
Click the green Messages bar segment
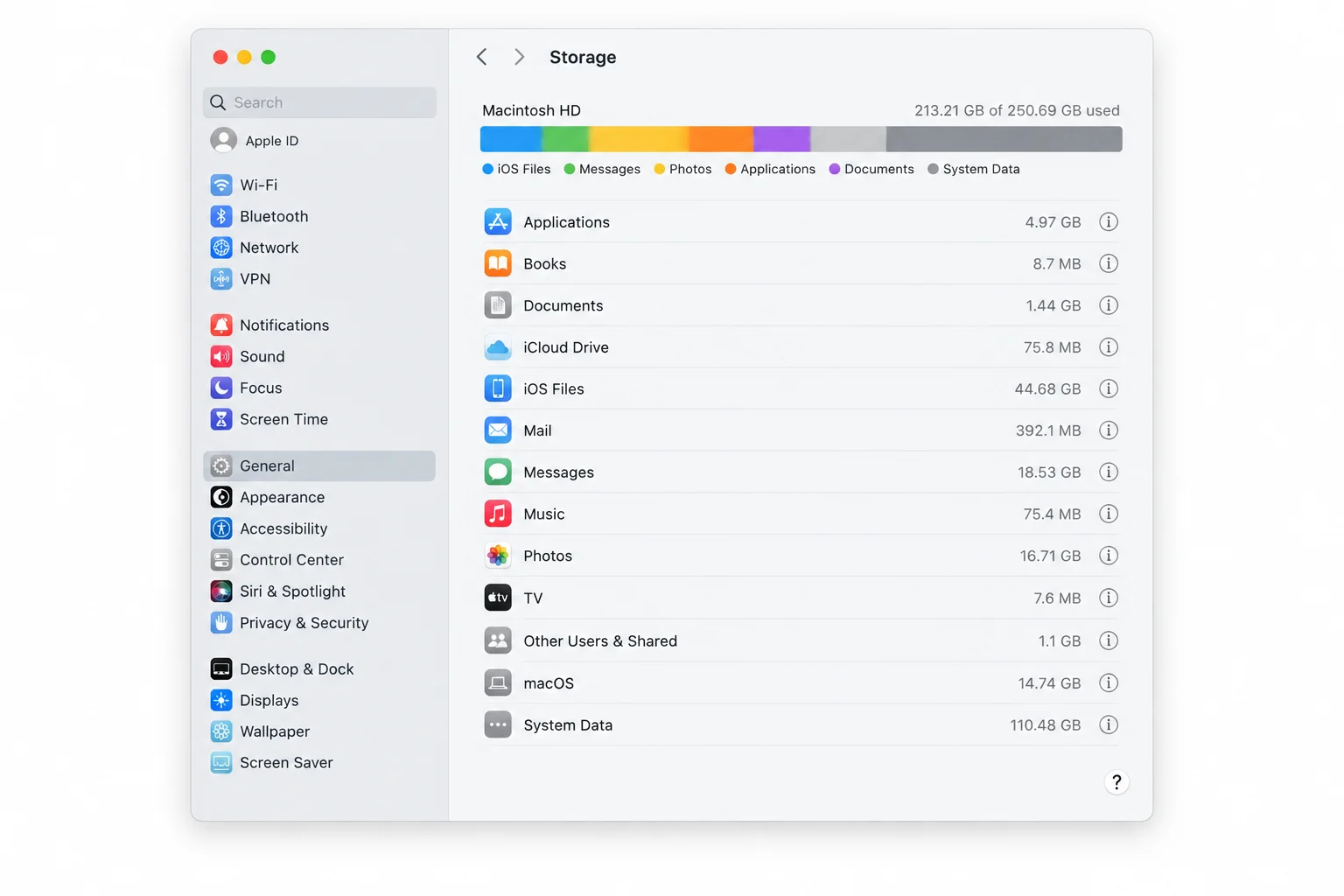566,139
